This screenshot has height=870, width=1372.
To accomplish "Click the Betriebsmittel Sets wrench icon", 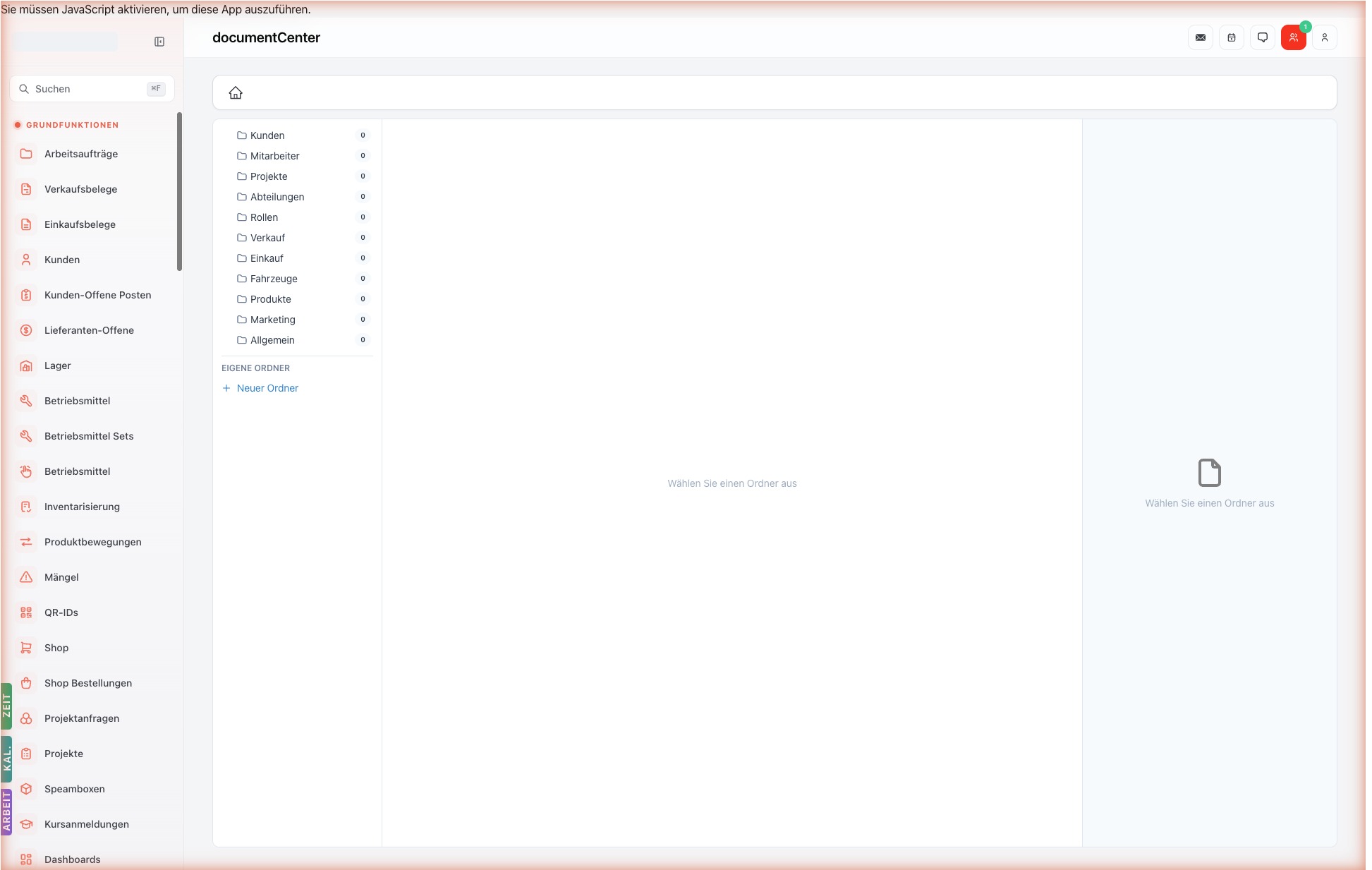I will click(x=26, y=436).
